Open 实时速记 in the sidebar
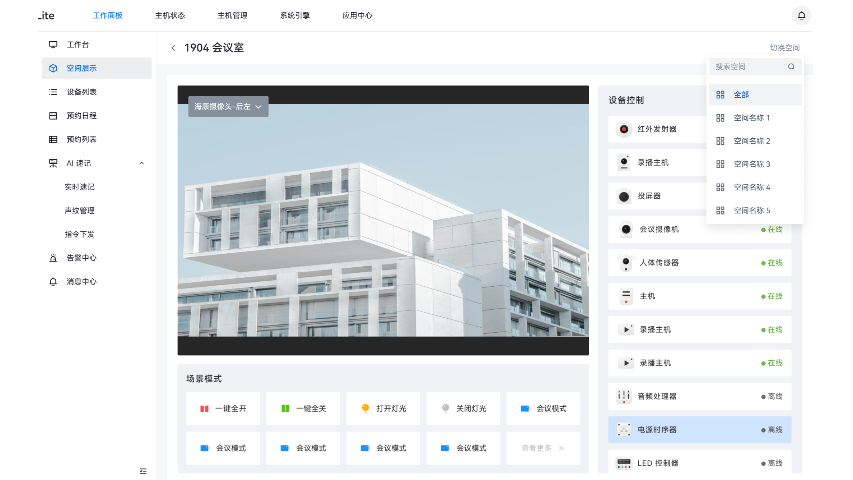The width and height of the screenshot is (853, 480). tap(79, 187)
